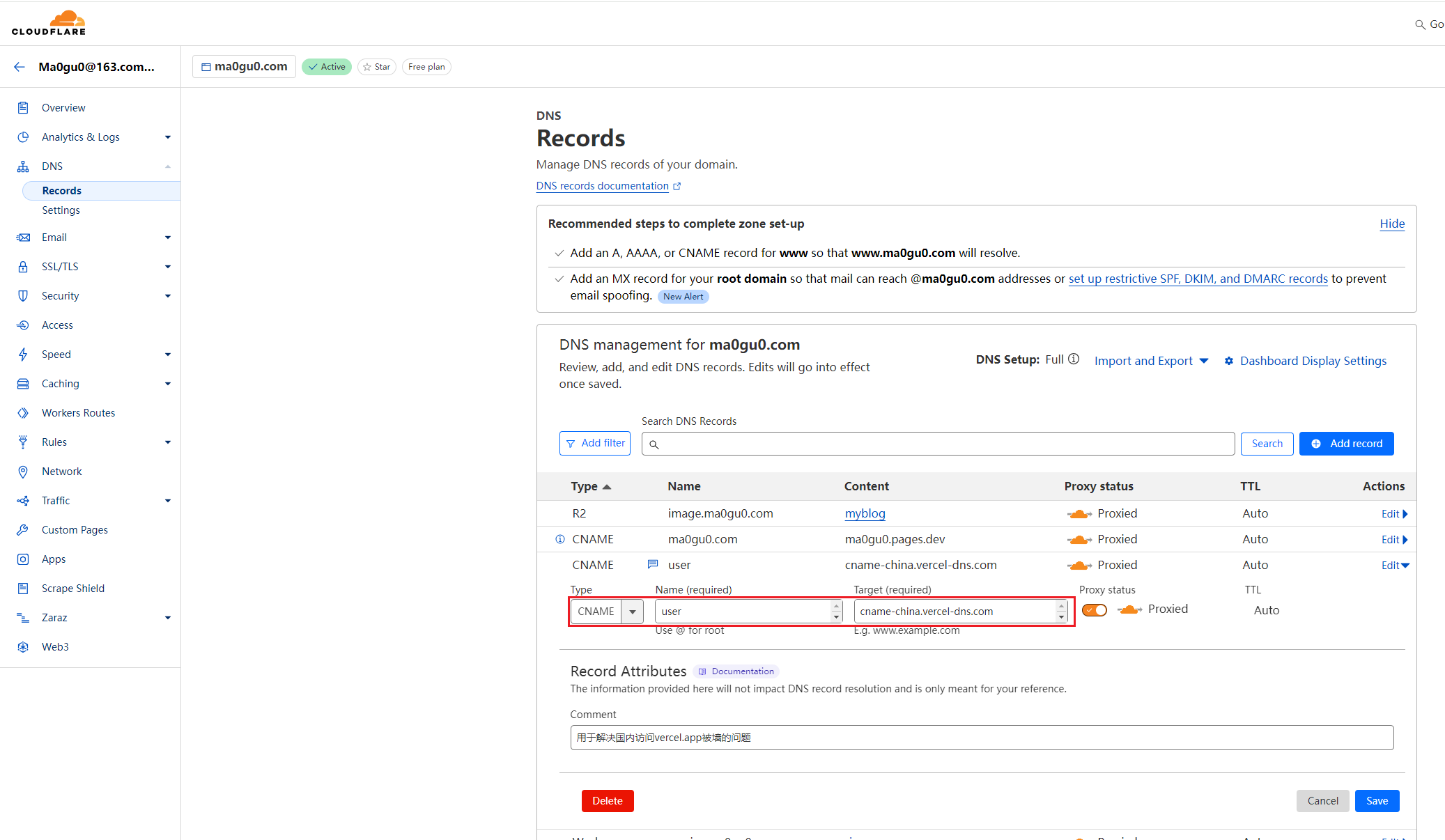Open the Workers Routes page
This screenshot has height=840, width=1445.
[78, 413]
